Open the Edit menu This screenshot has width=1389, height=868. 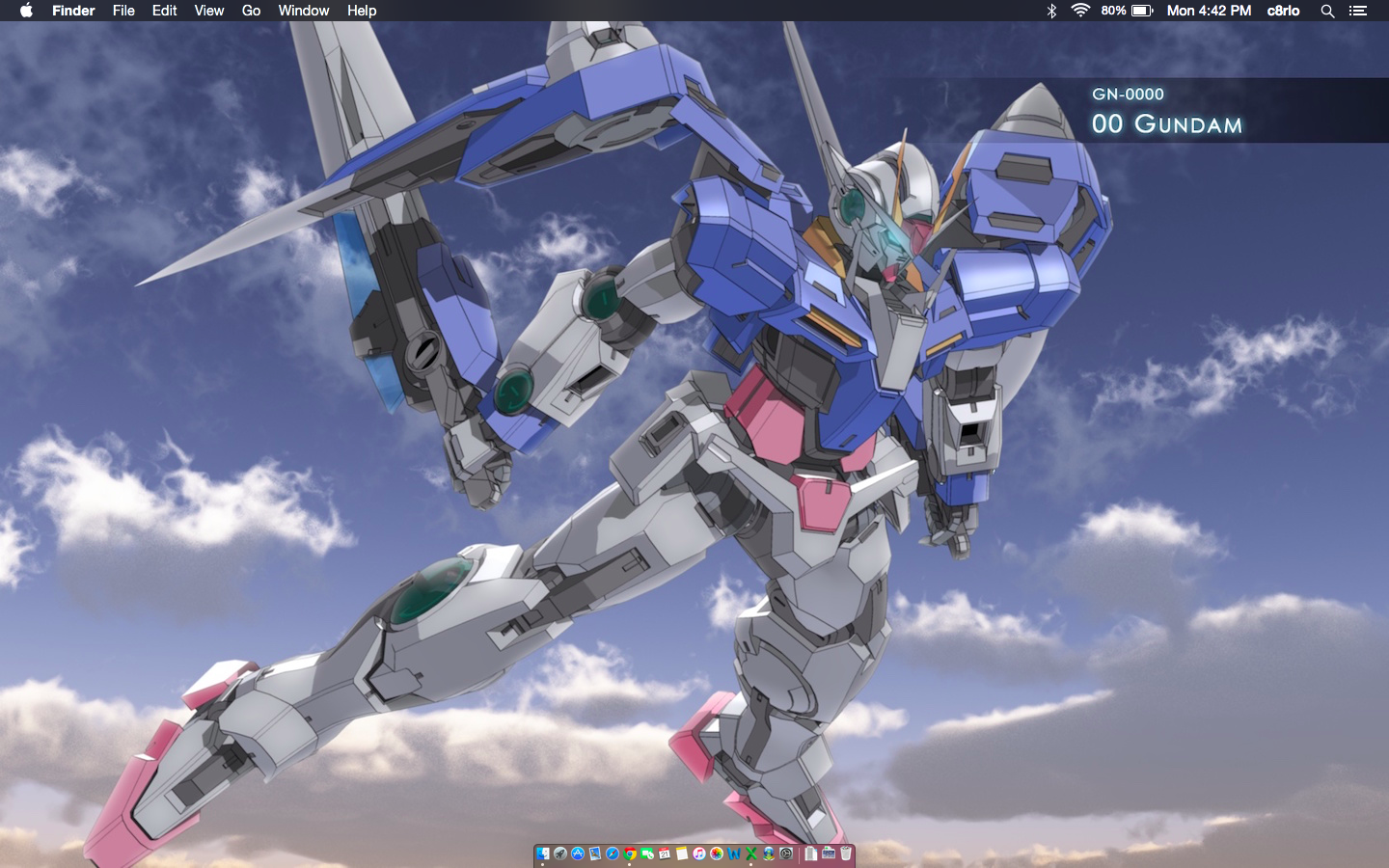pos(164,11)
